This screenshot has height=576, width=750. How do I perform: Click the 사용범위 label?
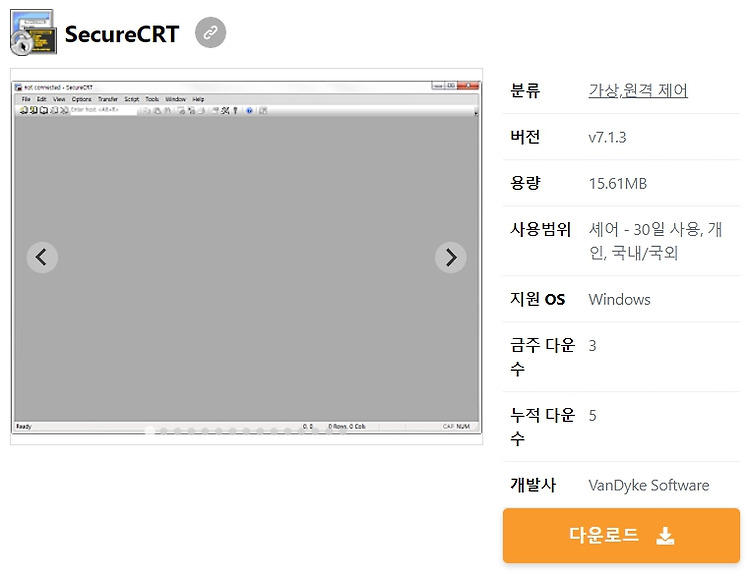coord(540,229)
